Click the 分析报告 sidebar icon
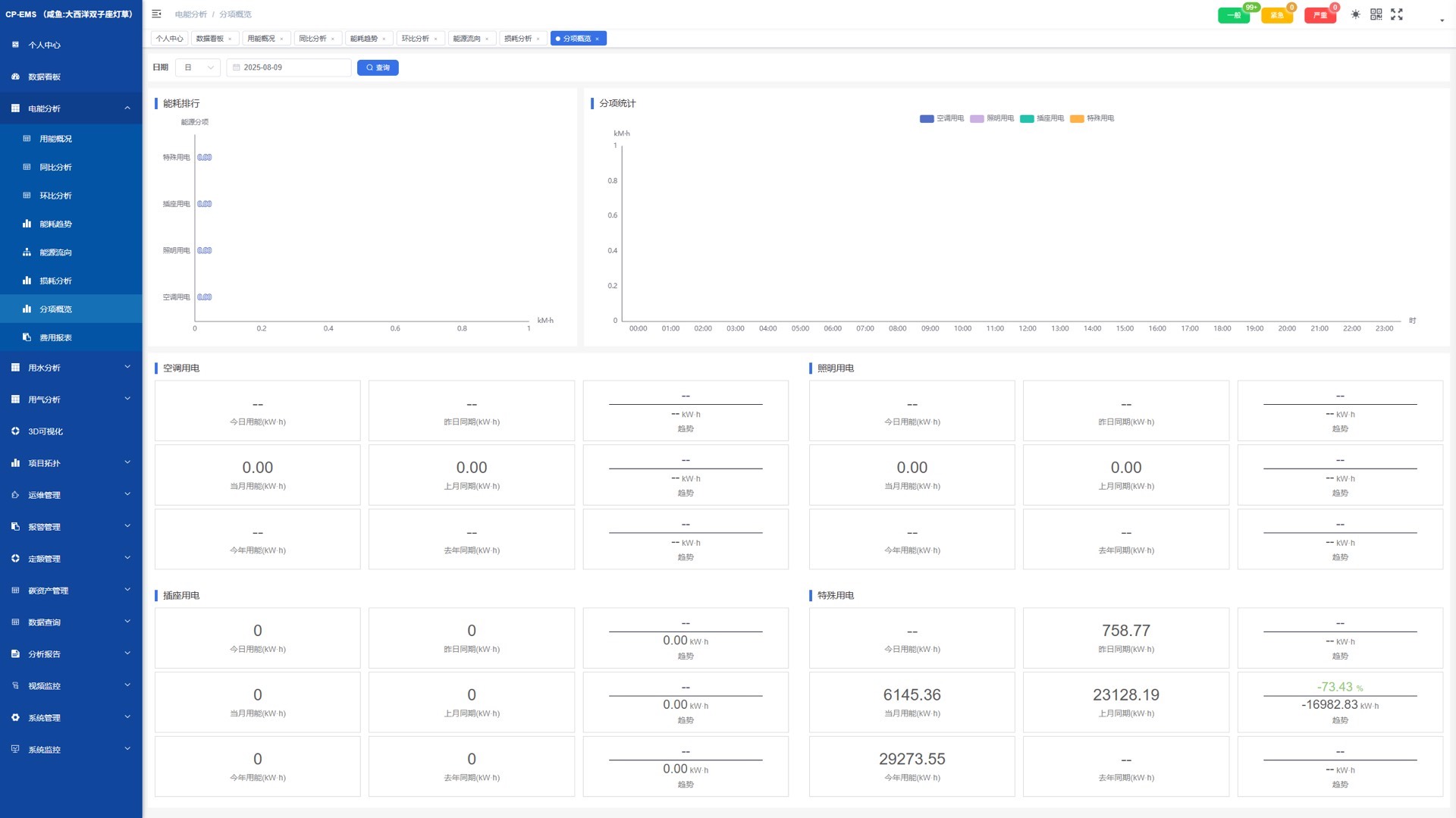The width and height of the screenshot is (1456, 818). coord(15,654)
